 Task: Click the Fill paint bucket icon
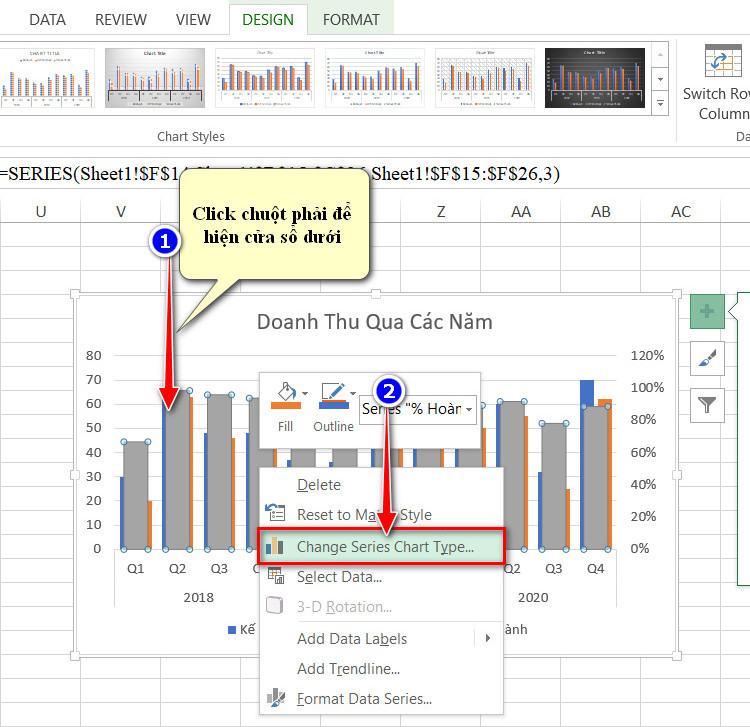(286, 396)
